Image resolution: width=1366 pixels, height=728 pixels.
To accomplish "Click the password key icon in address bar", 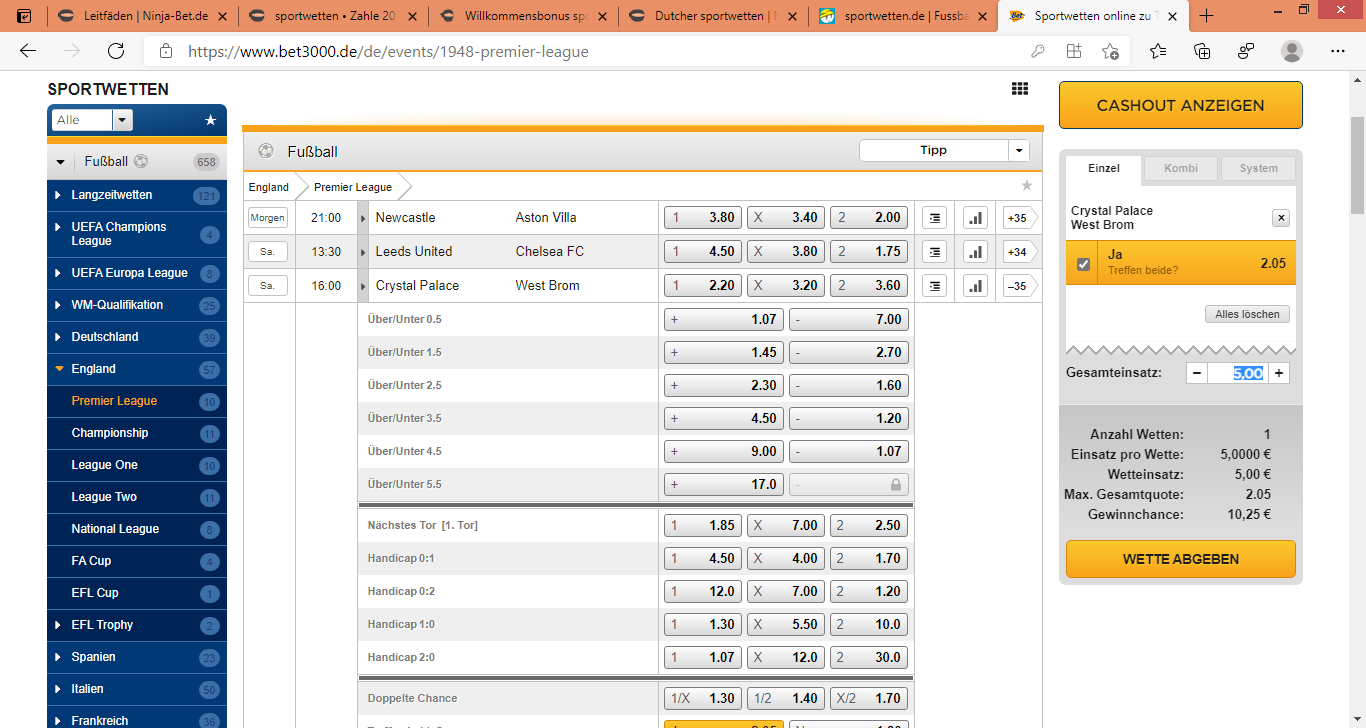I will [x=1038, y=51].
